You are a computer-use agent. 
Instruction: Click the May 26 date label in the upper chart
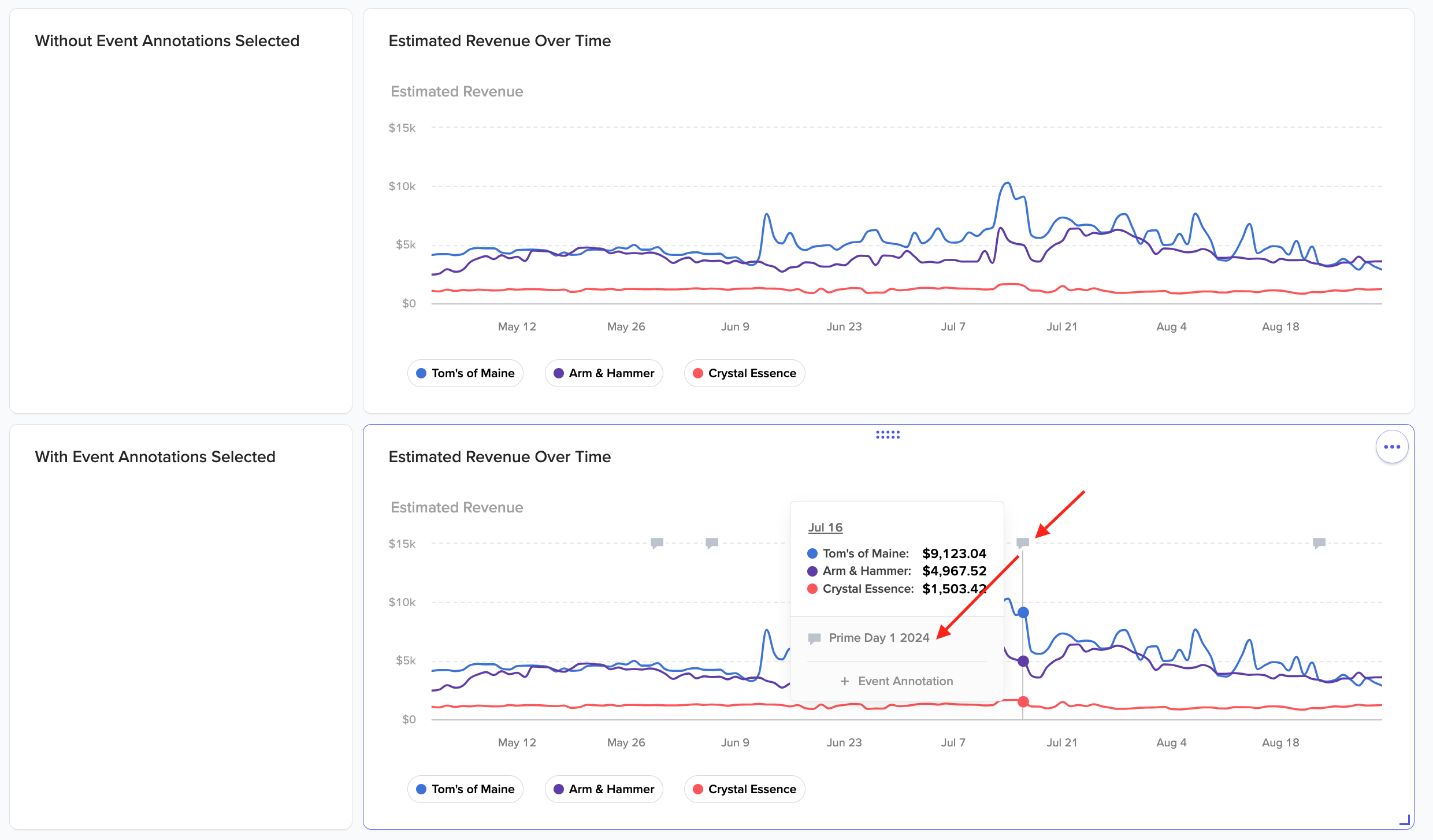tap(626, 326)
